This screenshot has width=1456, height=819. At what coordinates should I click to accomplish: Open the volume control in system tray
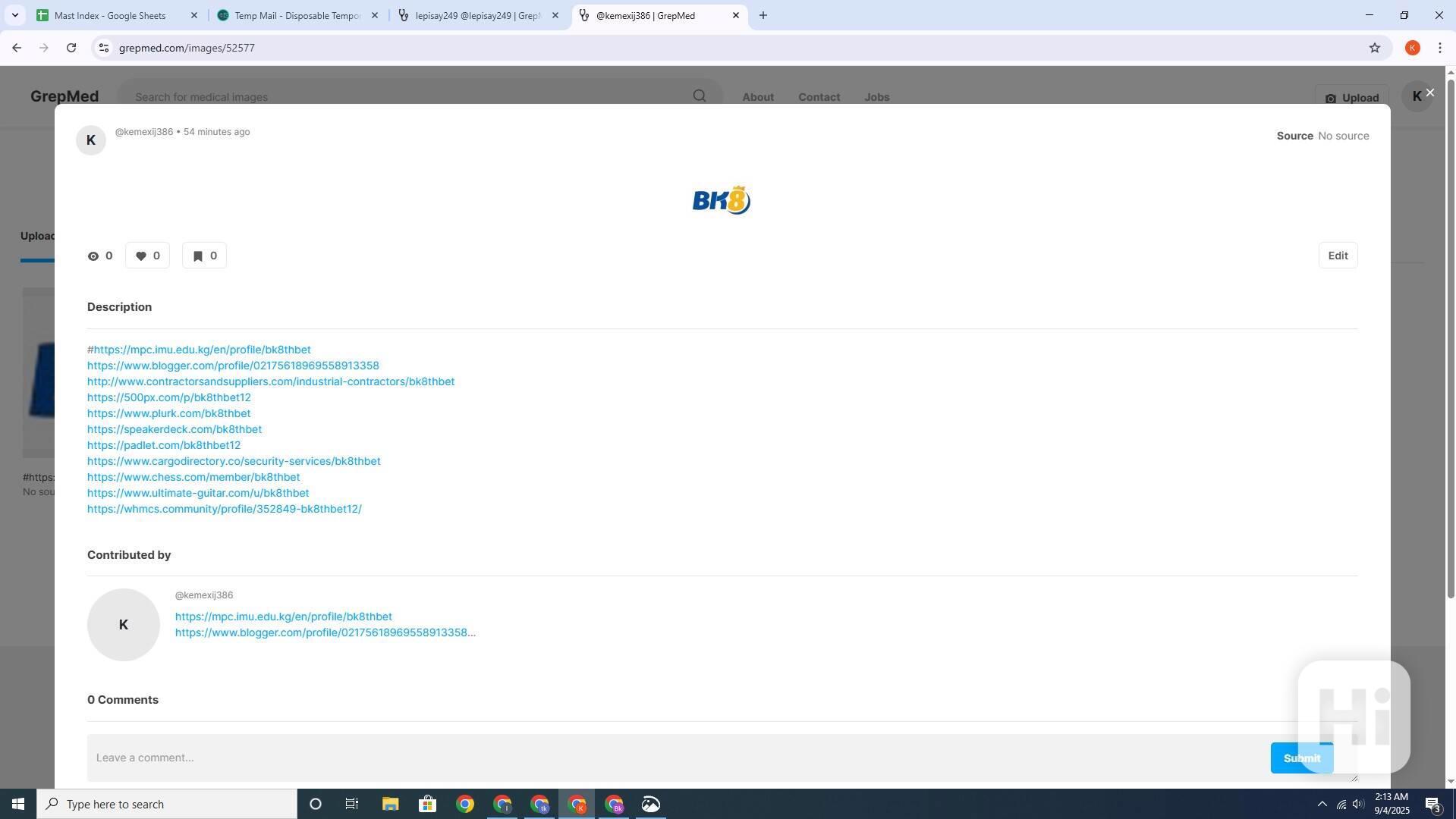point(1359,804)
